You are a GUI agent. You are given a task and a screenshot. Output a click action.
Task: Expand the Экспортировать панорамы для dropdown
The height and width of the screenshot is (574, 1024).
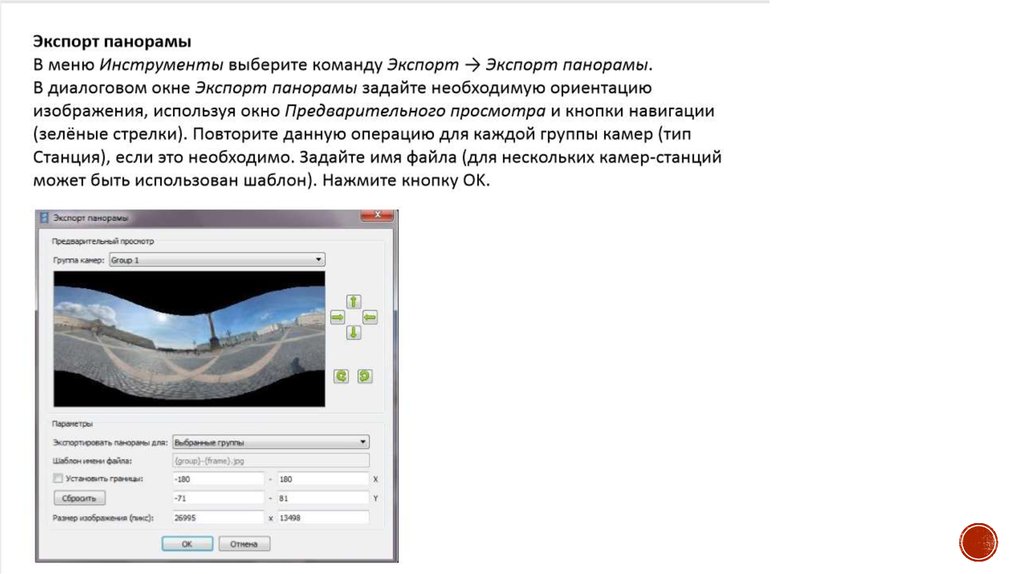tap(270, 442)
